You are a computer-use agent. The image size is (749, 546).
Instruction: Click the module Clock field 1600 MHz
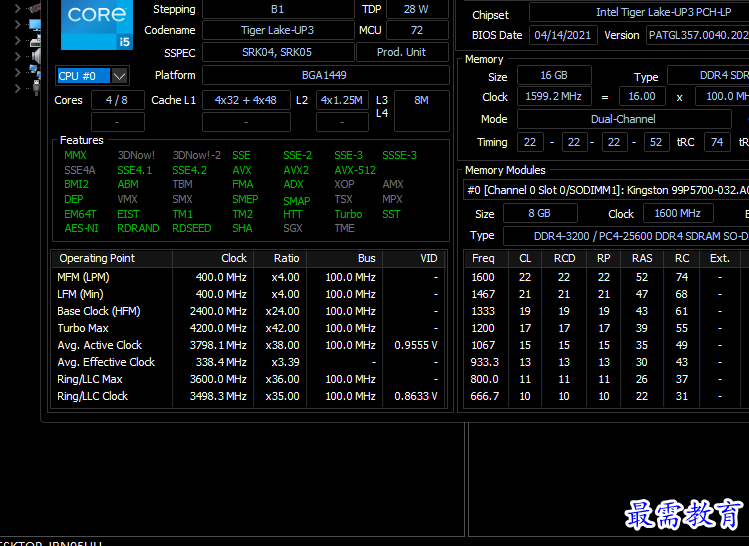click(678, 213)
